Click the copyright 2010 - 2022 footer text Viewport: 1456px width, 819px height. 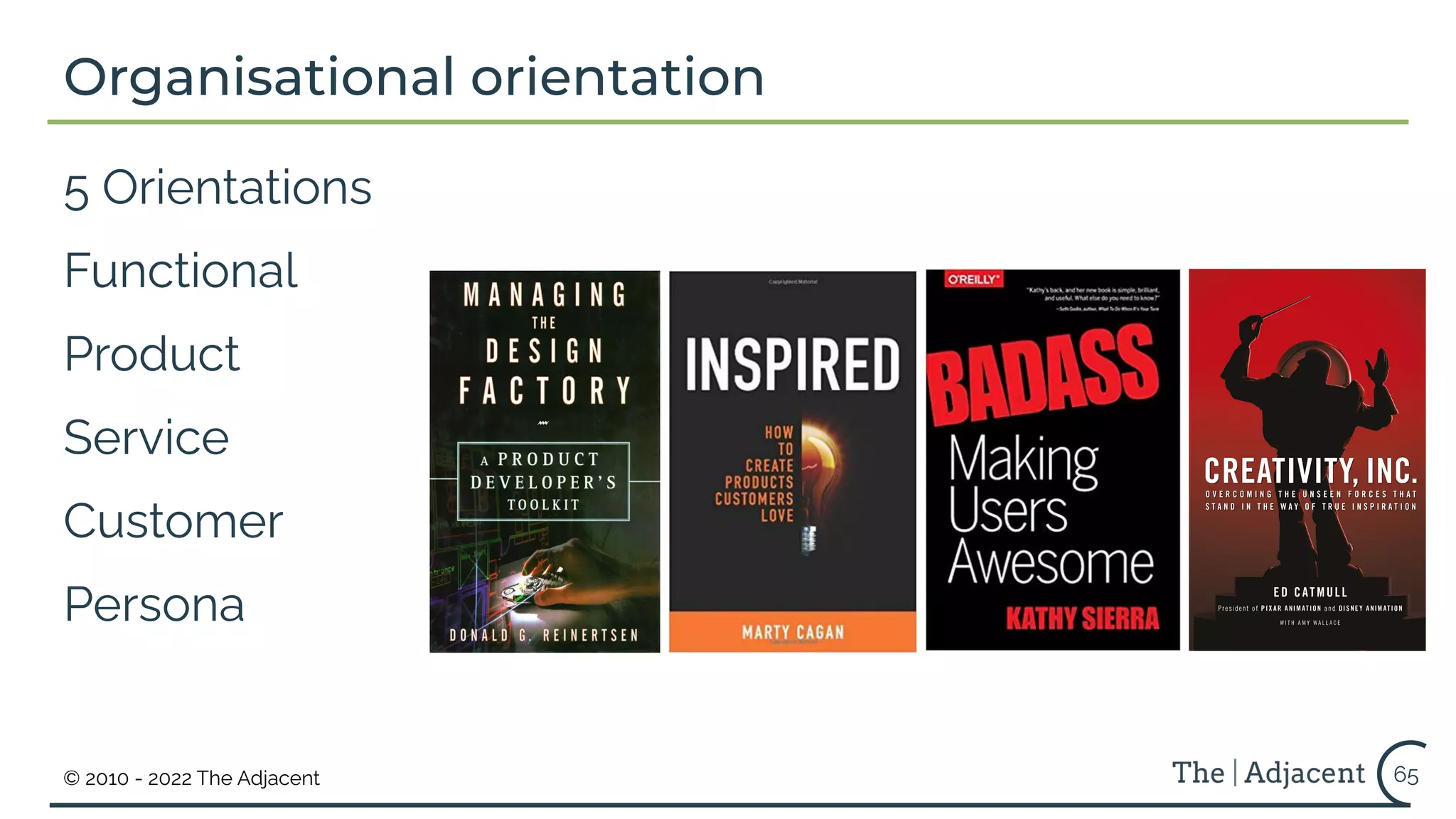pyautogui.click(x=191, y=778)
